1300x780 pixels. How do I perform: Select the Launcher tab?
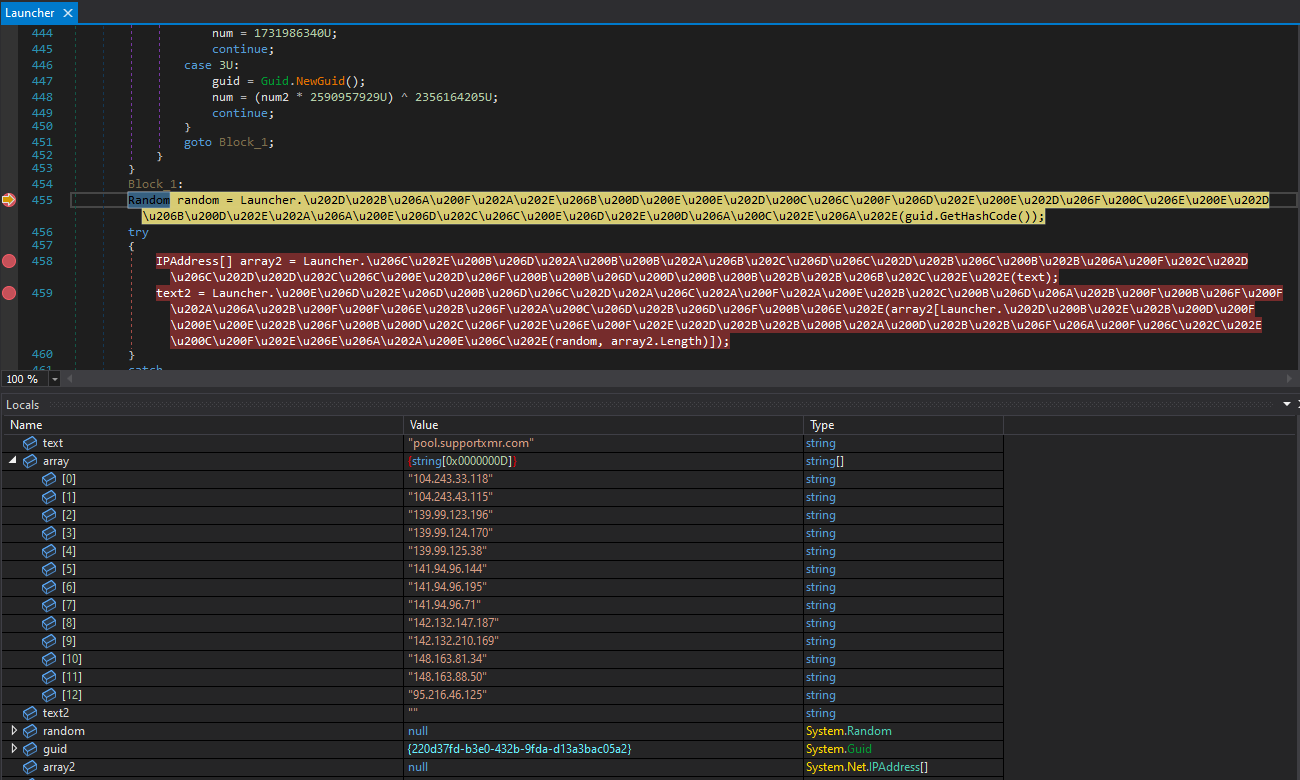click(x=30, y=13)
